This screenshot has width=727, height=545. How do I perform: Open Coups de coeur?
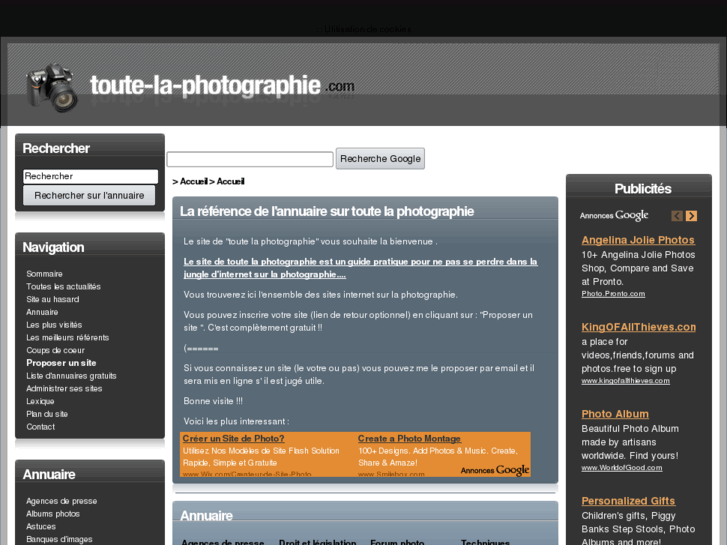tap(56, 350)
